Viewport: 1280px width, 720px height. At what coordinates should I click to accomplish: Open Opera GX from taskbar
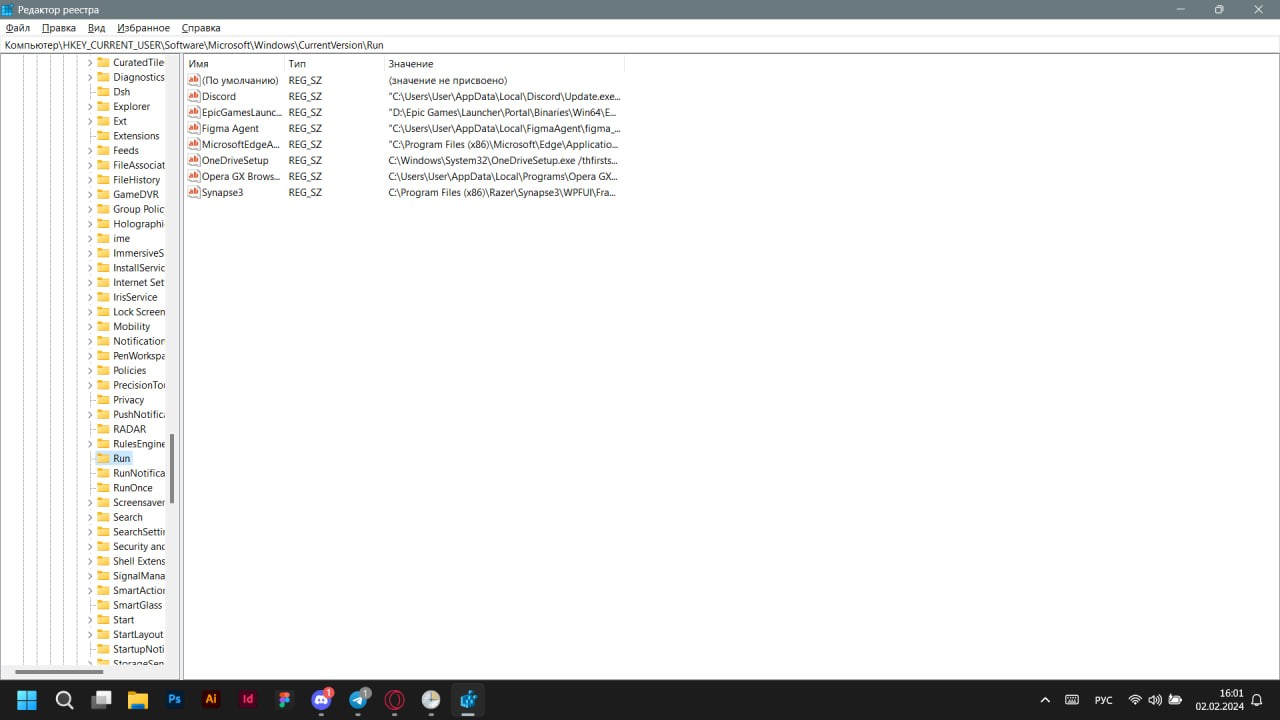coord(395,700)
